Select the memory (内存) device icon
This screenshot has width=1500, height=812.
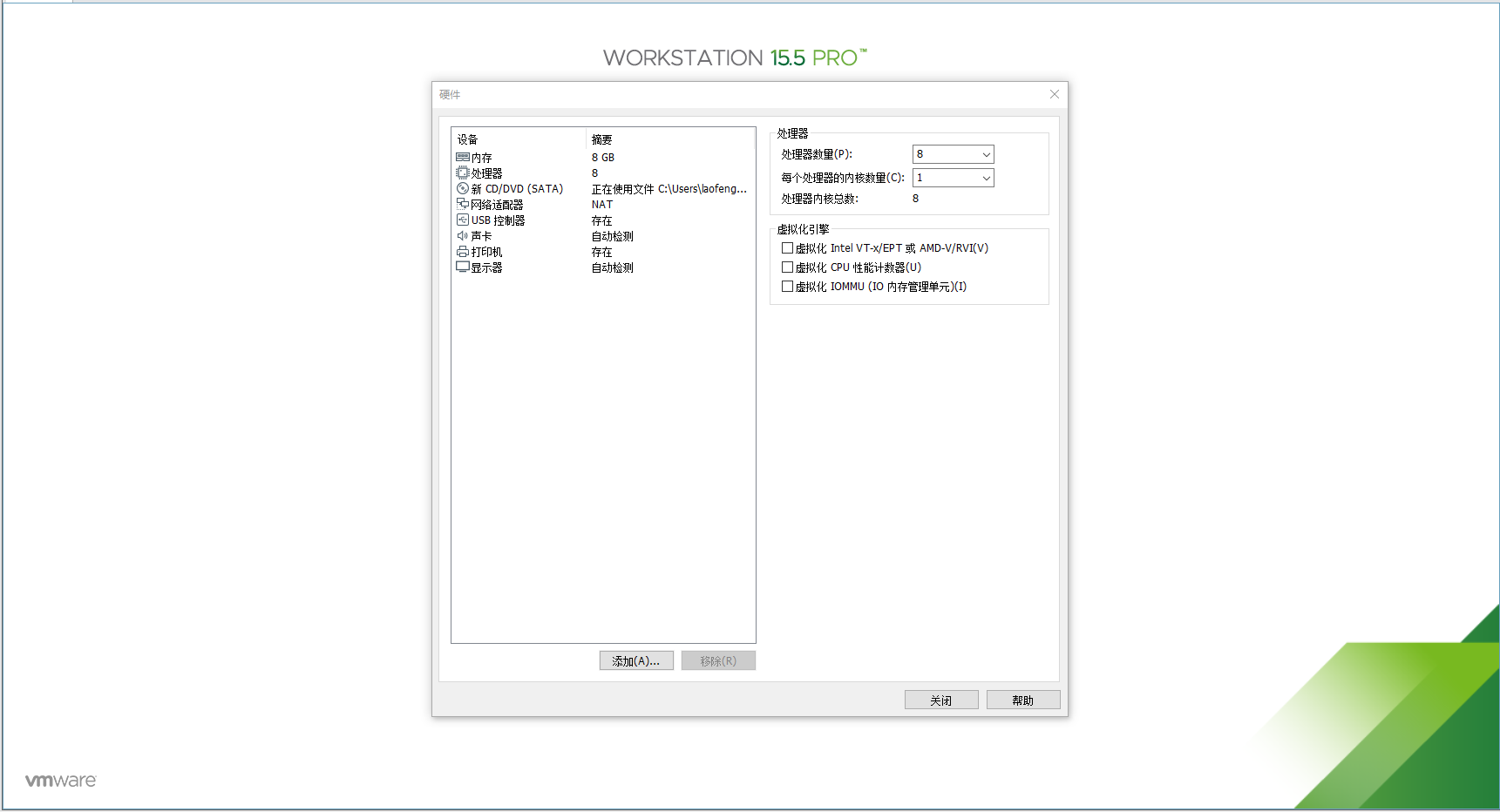[462, 158]
